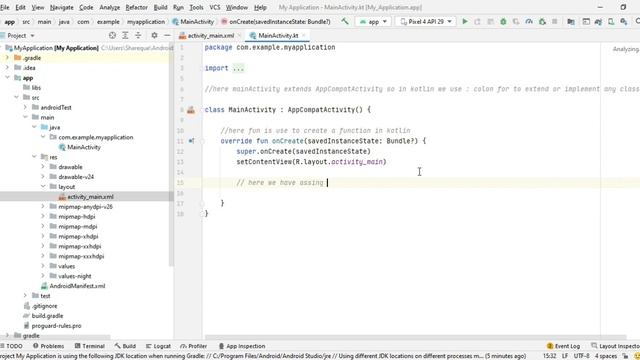This screenshot has height=360, width=640.
Task: Expand the test folder
Action: point(25,296)
